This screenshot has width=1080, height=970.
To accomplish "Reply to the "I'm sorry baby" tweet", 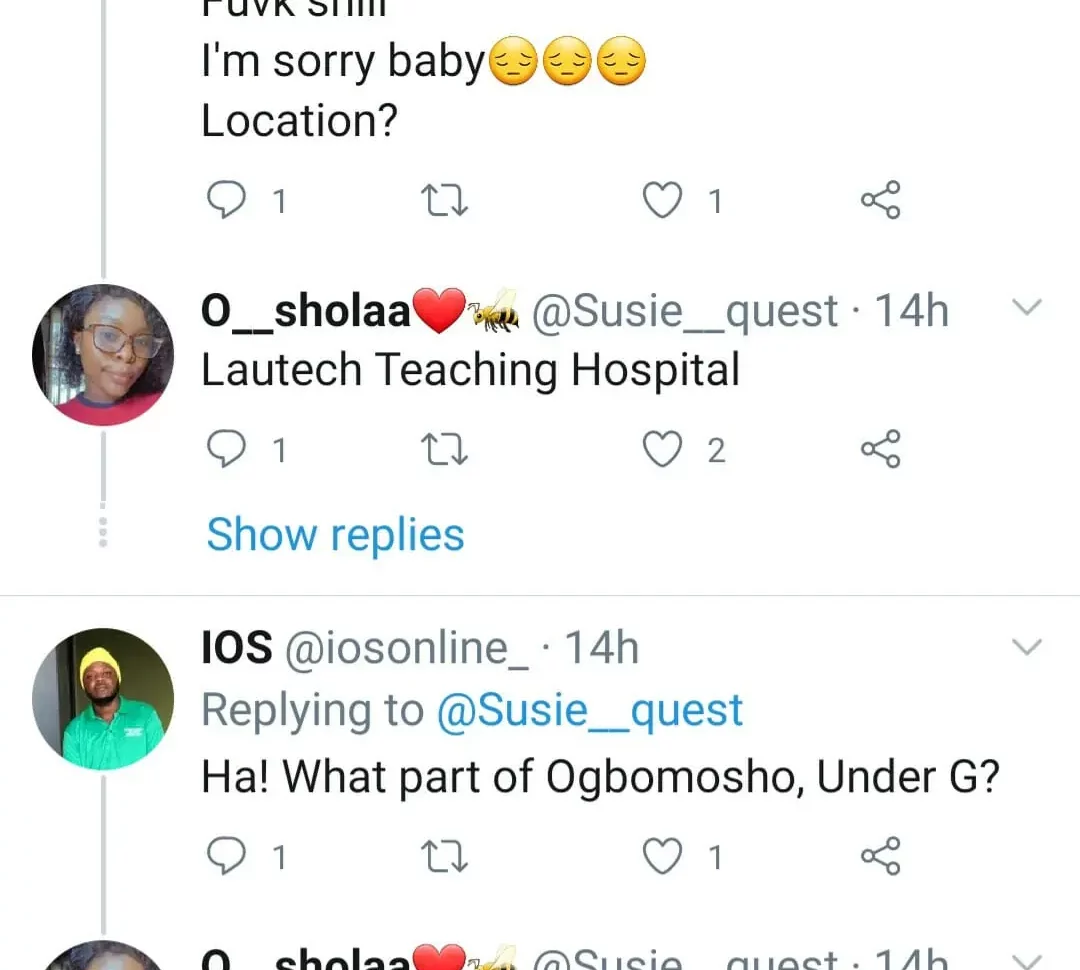I will click(227, 201).
